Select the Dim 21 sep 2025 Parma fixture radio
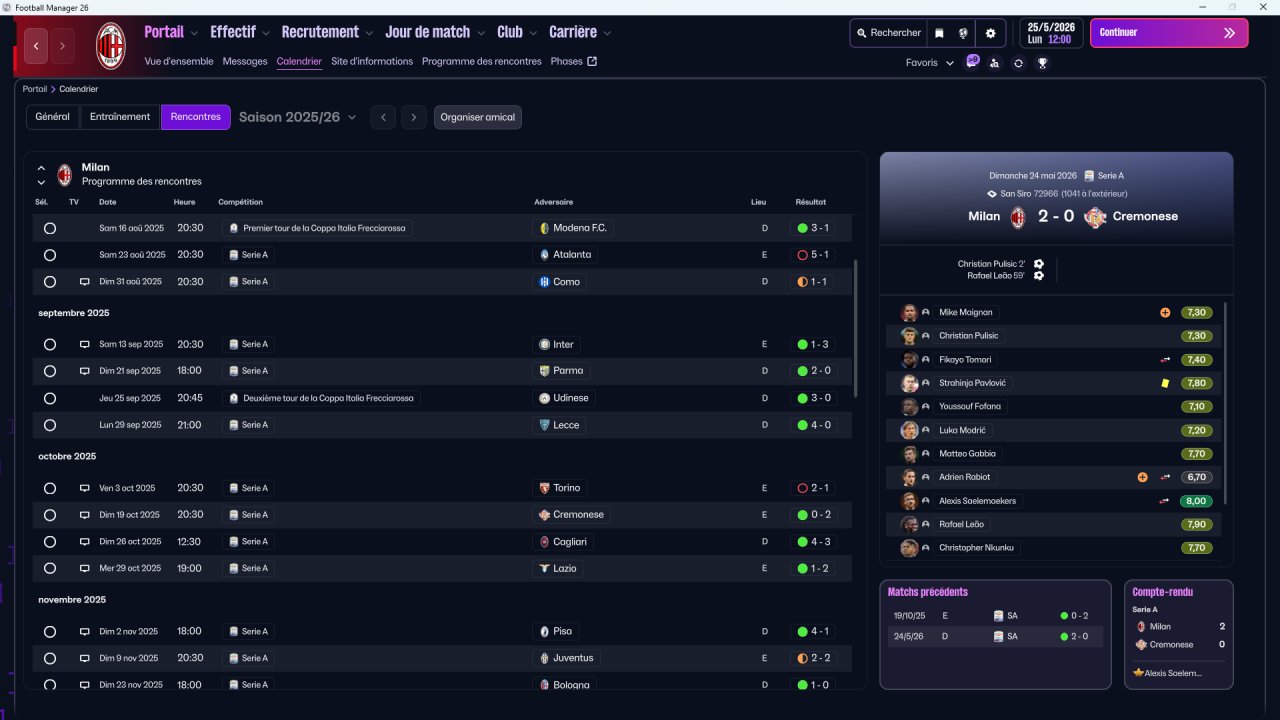 coord(50,371)
